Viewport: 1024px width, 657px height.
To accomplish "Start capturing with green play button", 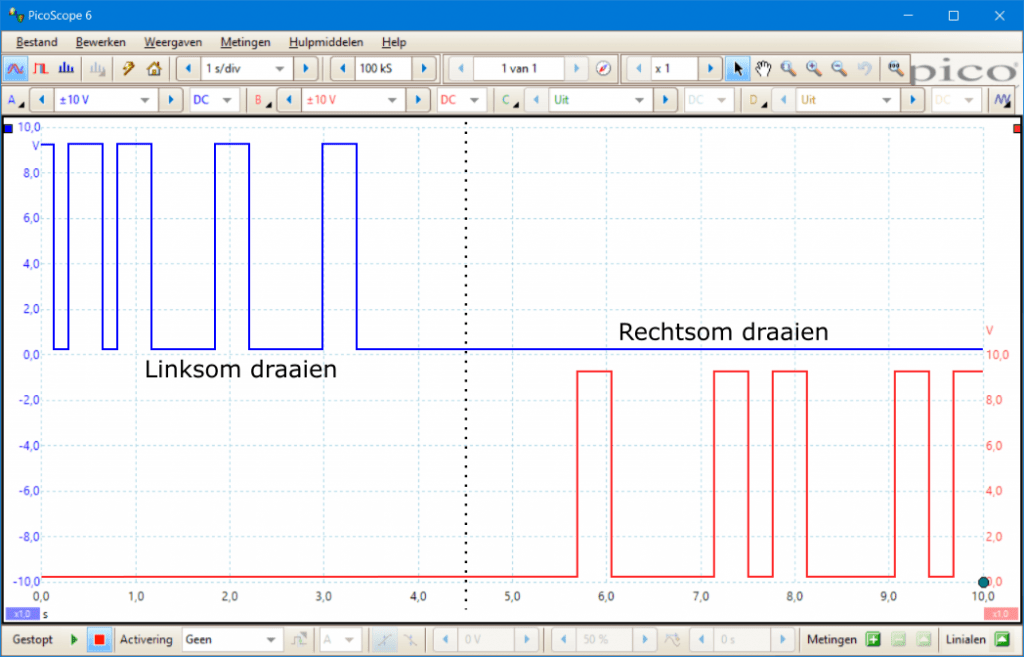I will tap(74, 639).
